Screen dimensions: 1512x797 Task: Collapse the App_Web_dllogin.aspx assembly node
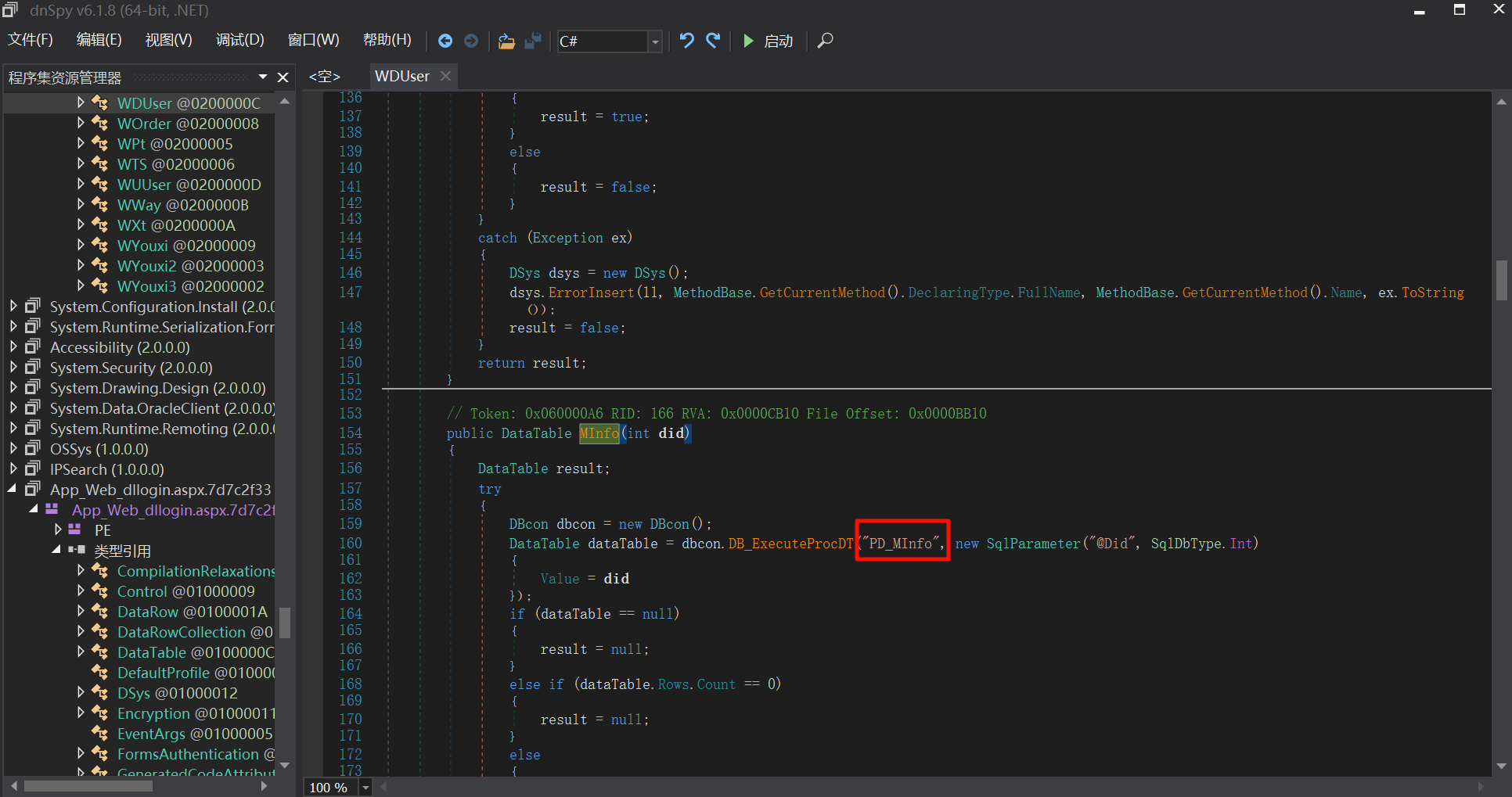13,489
